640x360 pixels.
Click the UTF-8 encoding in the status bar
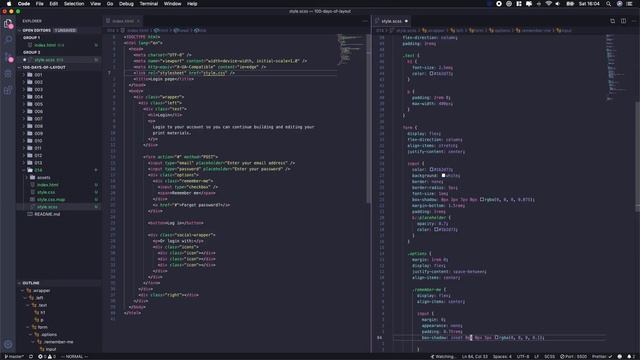coord(523,357)
